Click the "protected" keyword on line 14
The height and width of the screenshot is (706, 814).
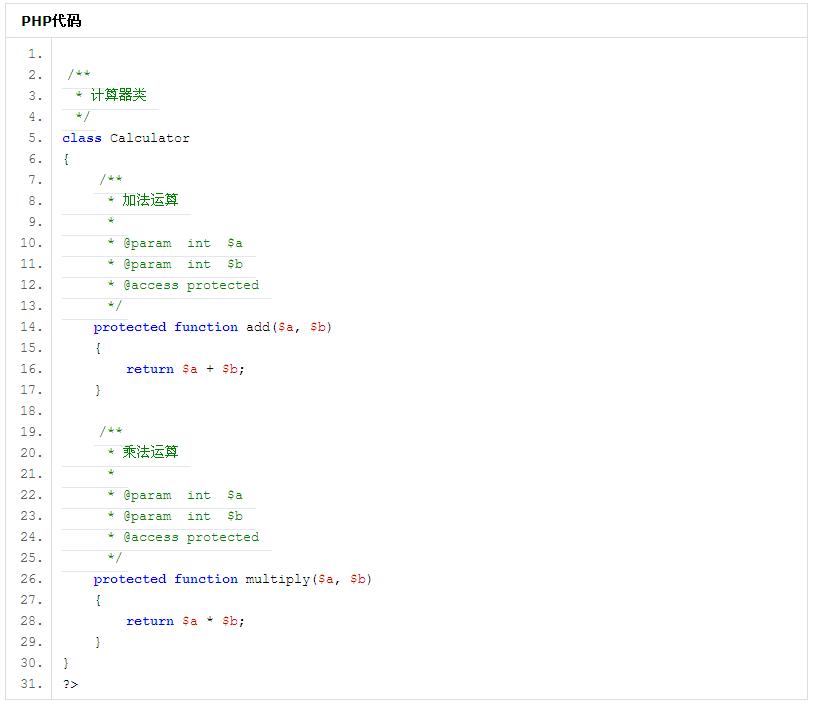[130, 327]
